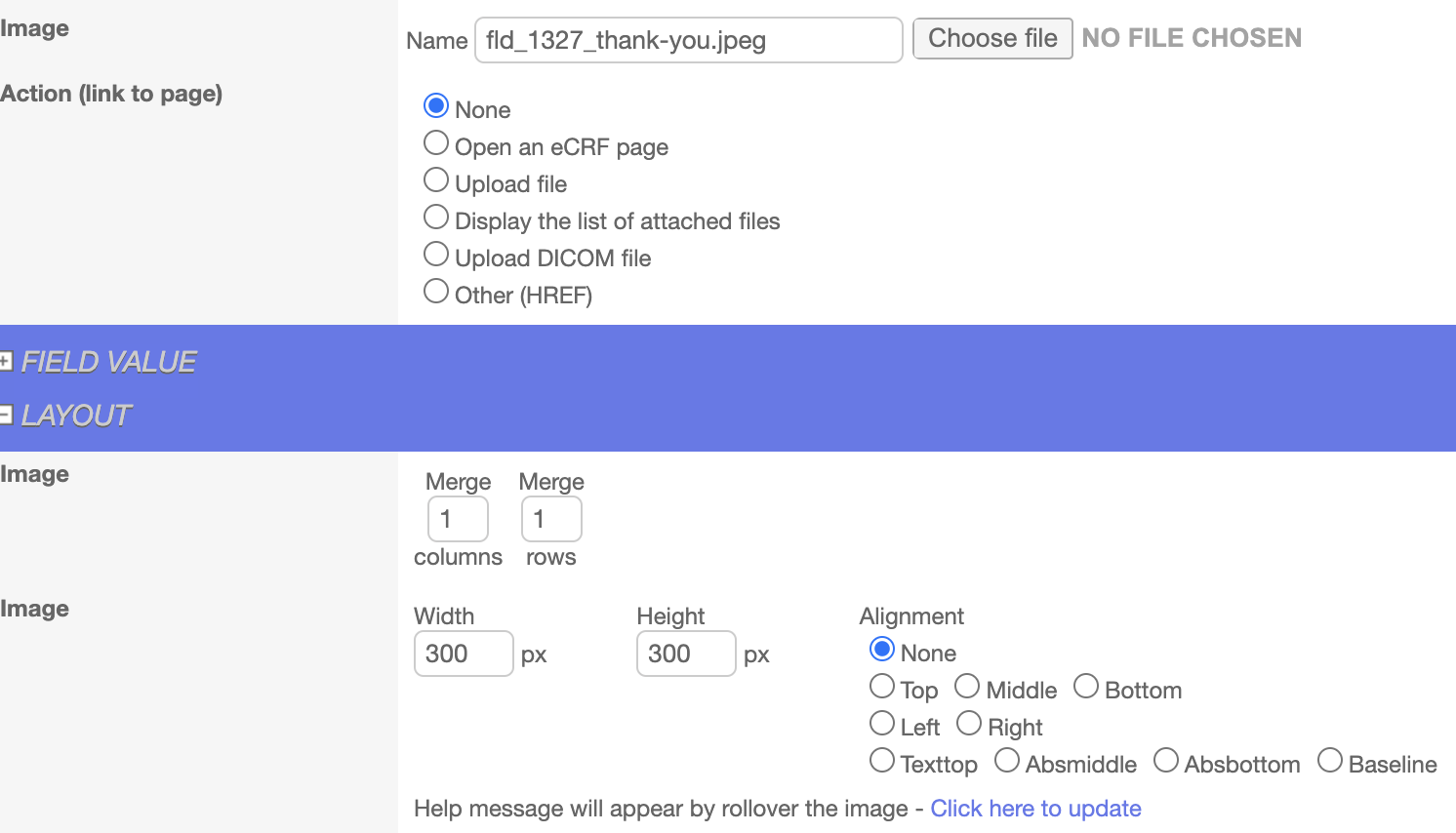Screen dimensions: 1456x833
Task: Select Display the list of attached files
Action: tap(436, 218)
